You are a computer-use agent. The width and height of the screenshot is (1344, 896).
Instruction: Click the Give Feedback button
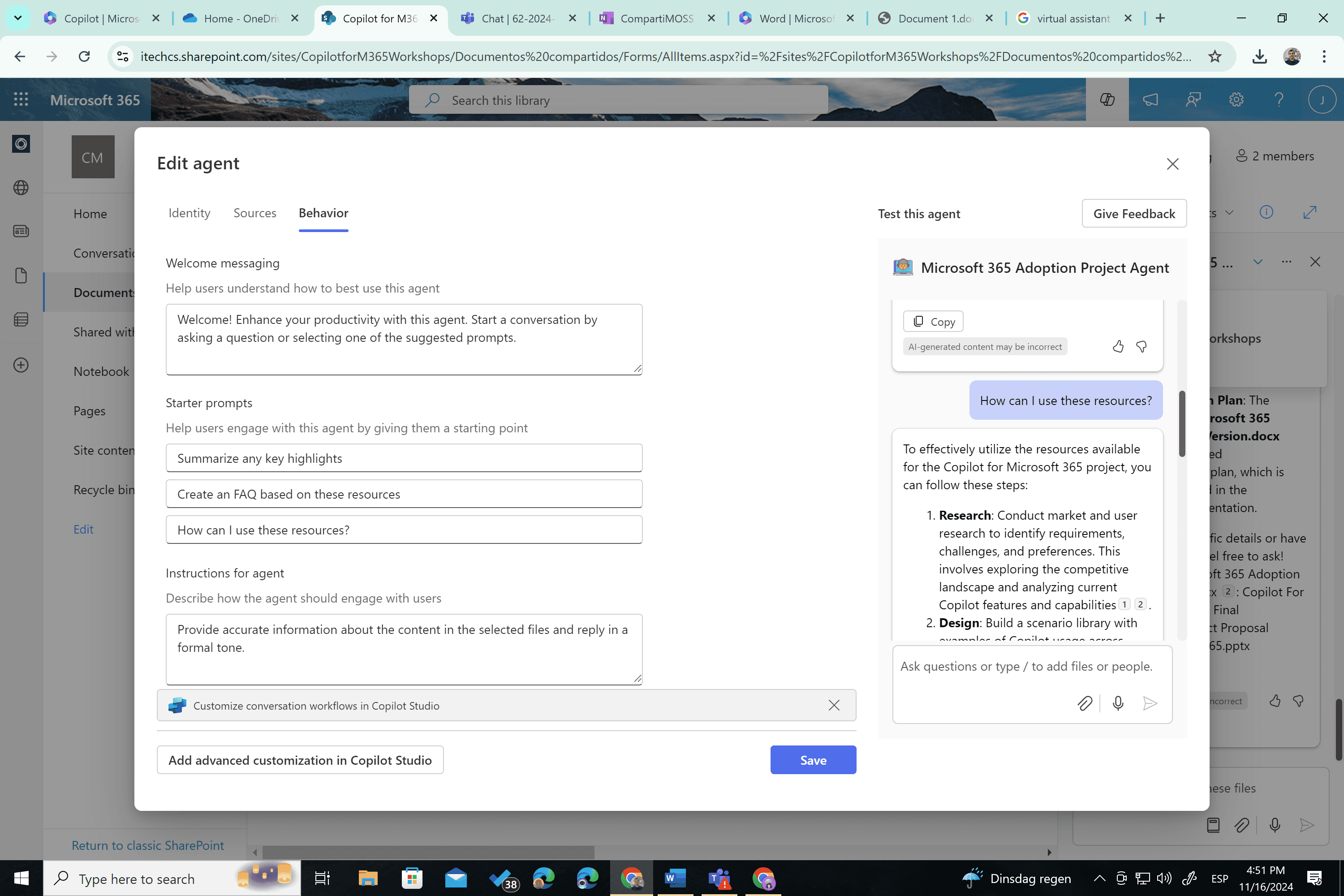pos(1134,213)
